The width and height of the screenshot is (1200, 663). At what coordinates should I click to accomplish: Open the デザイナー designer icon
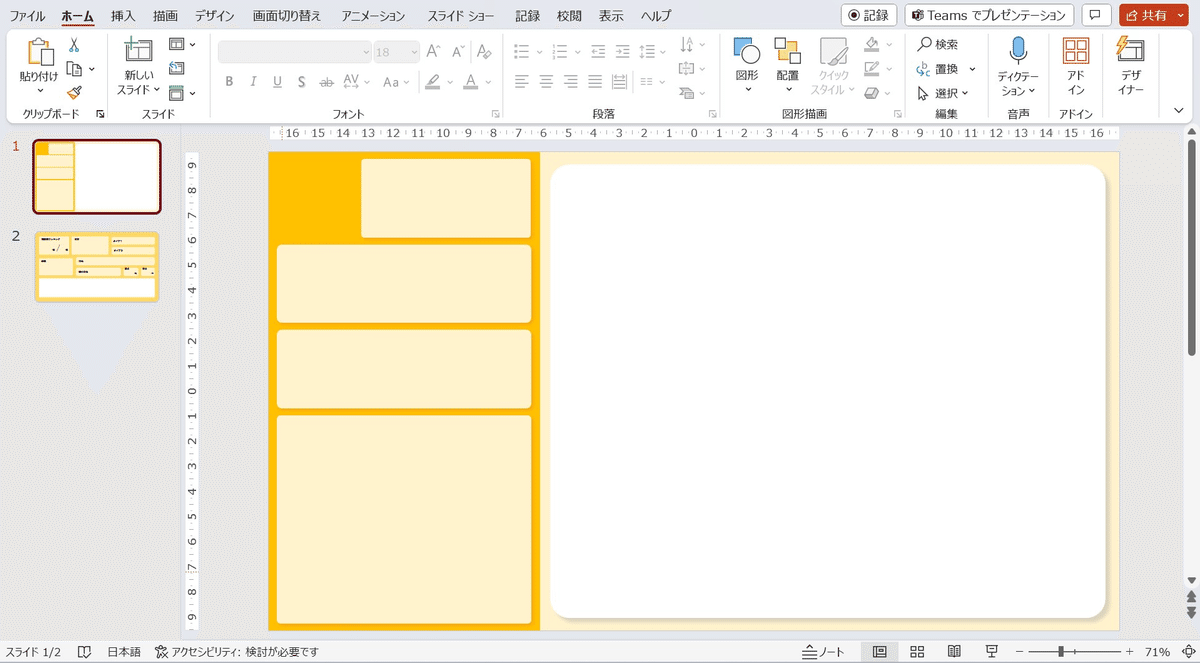pyautogui.click(x=1131, y=51)
